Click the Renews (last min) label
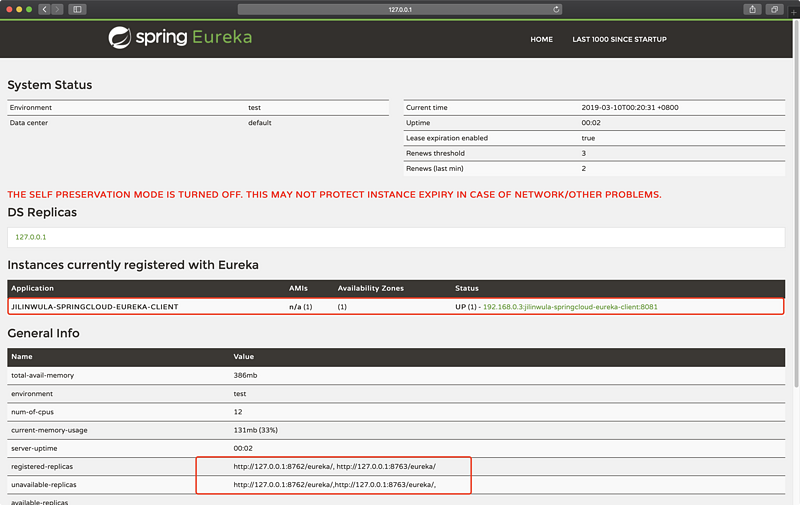Screen dimensions: 800x505 pyautogui.click(x=435, y=169)
